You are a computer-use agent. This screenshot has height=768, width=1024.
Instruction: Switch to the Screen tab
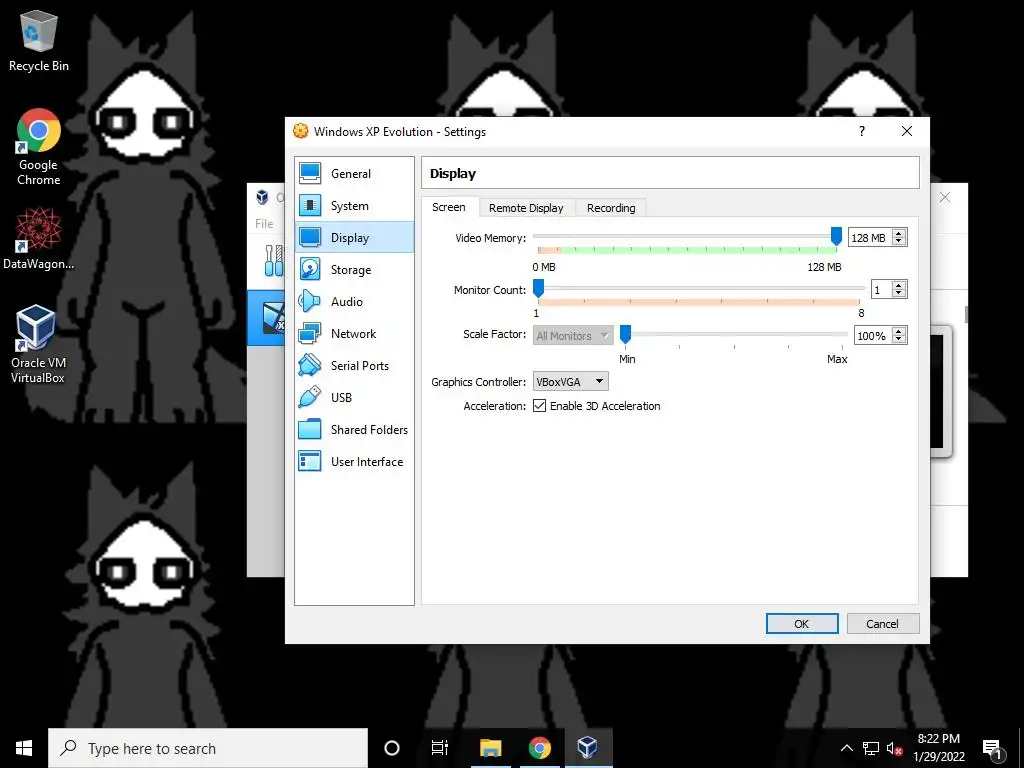[449, 207]
